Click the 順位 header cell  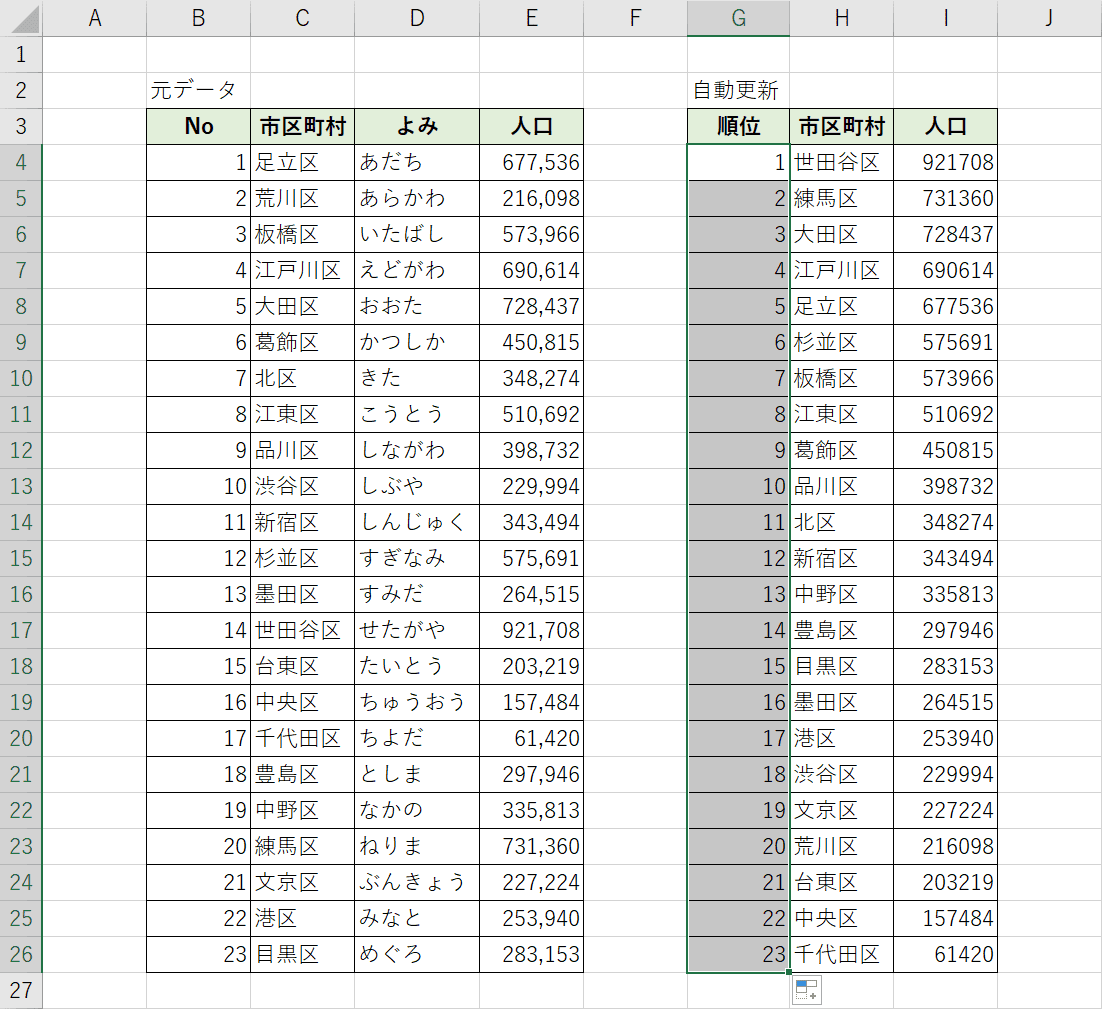(x=738, y=126)
